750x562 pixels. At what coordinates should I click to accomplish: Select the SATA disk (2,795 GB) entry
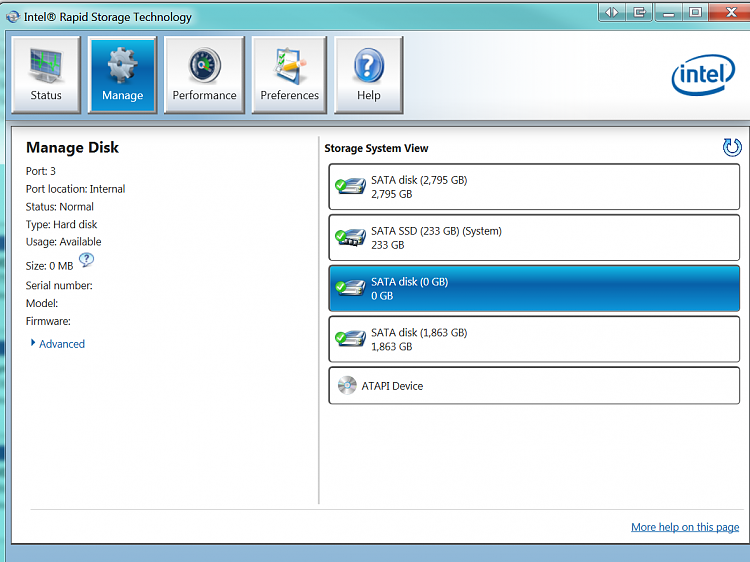pyautogui.click(x=534, y=187)
